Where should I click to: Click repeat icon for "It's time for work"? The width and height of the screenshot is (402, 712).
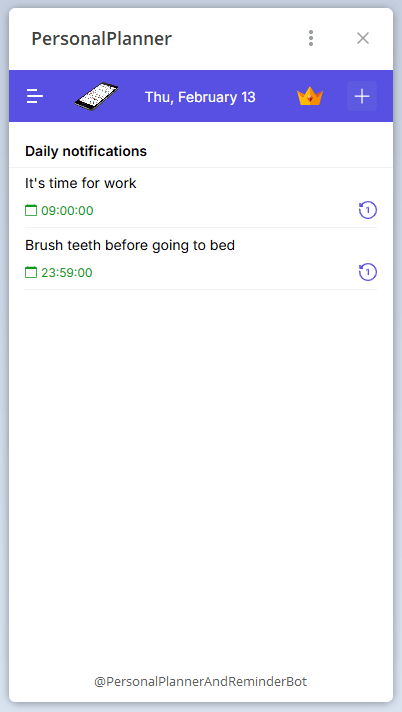coord(368,210)
